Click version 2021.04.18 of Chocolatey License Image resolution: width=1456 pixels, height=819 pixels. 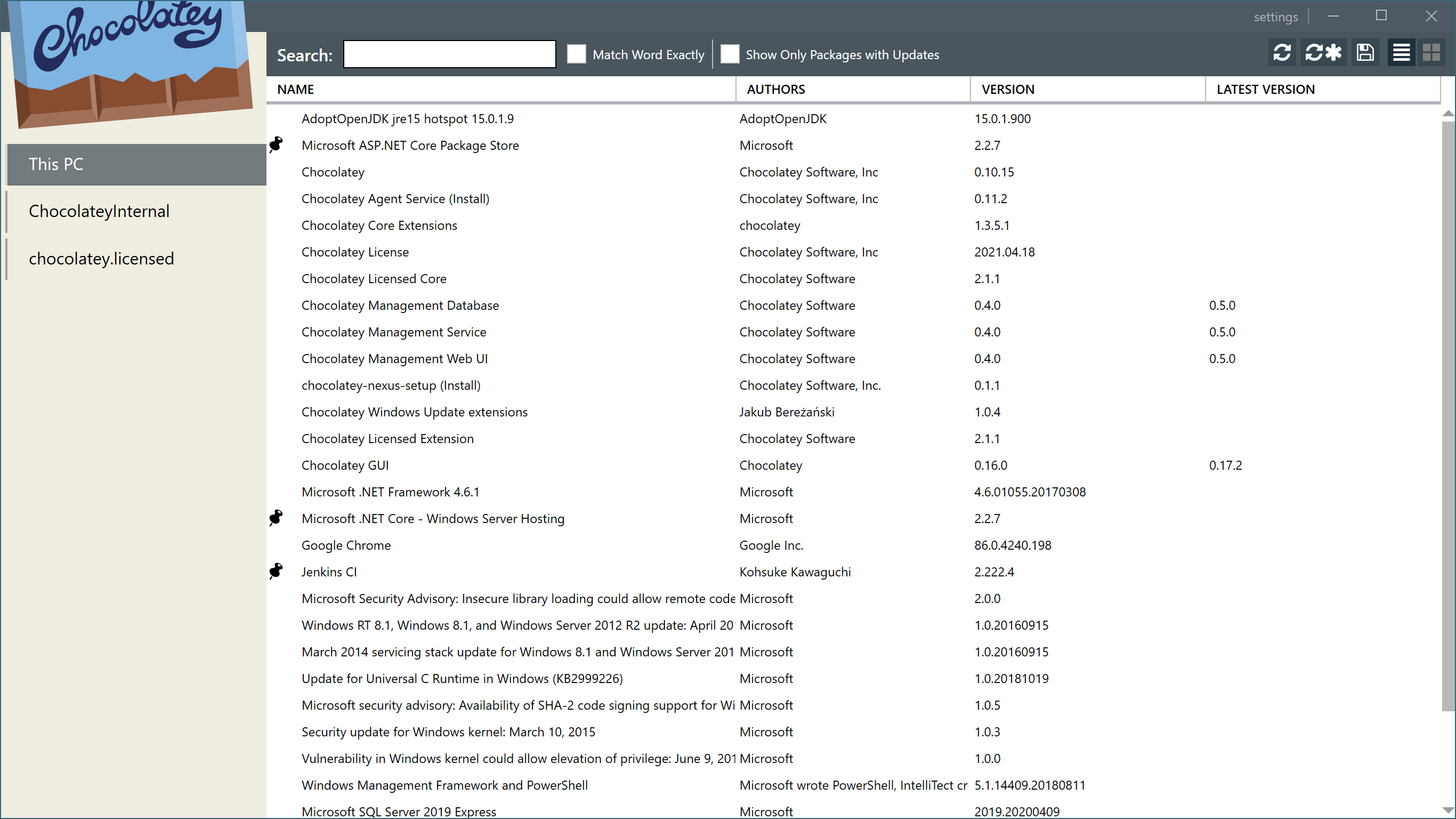(1005, 252)
